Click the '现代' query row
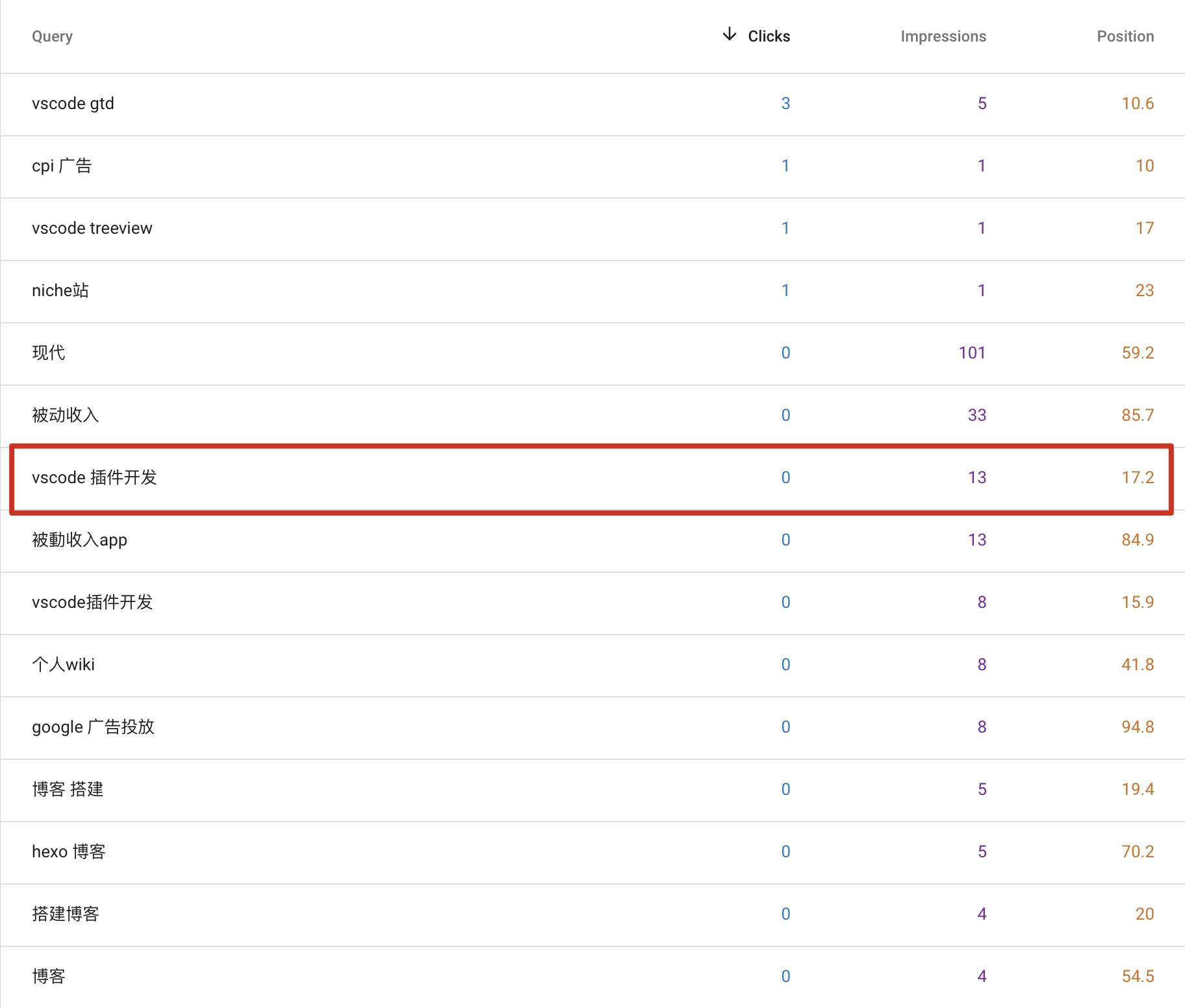This screenshot has width=1185, height=1008. click(x=49, y=353)
